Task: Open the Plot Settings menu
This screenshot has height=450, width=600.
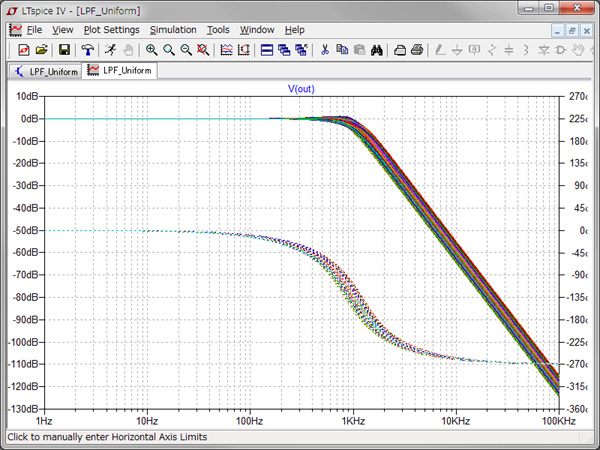Action: click(x=111, y=30)
